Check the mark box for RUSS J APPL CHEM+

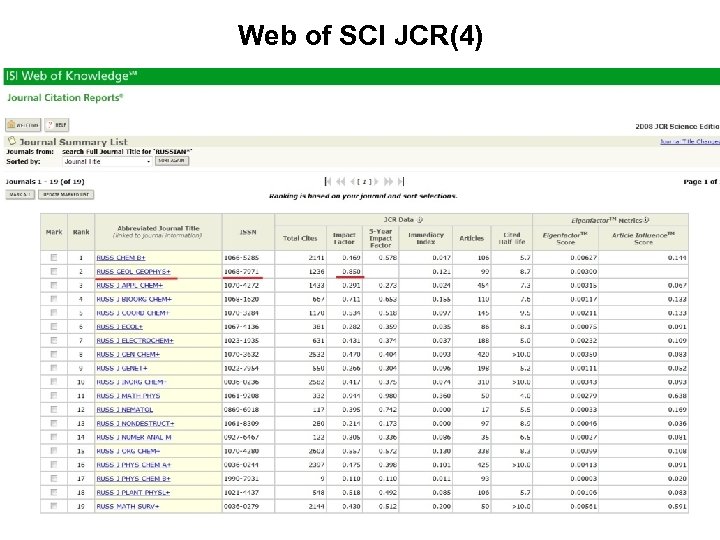click(x=54, y=285)
